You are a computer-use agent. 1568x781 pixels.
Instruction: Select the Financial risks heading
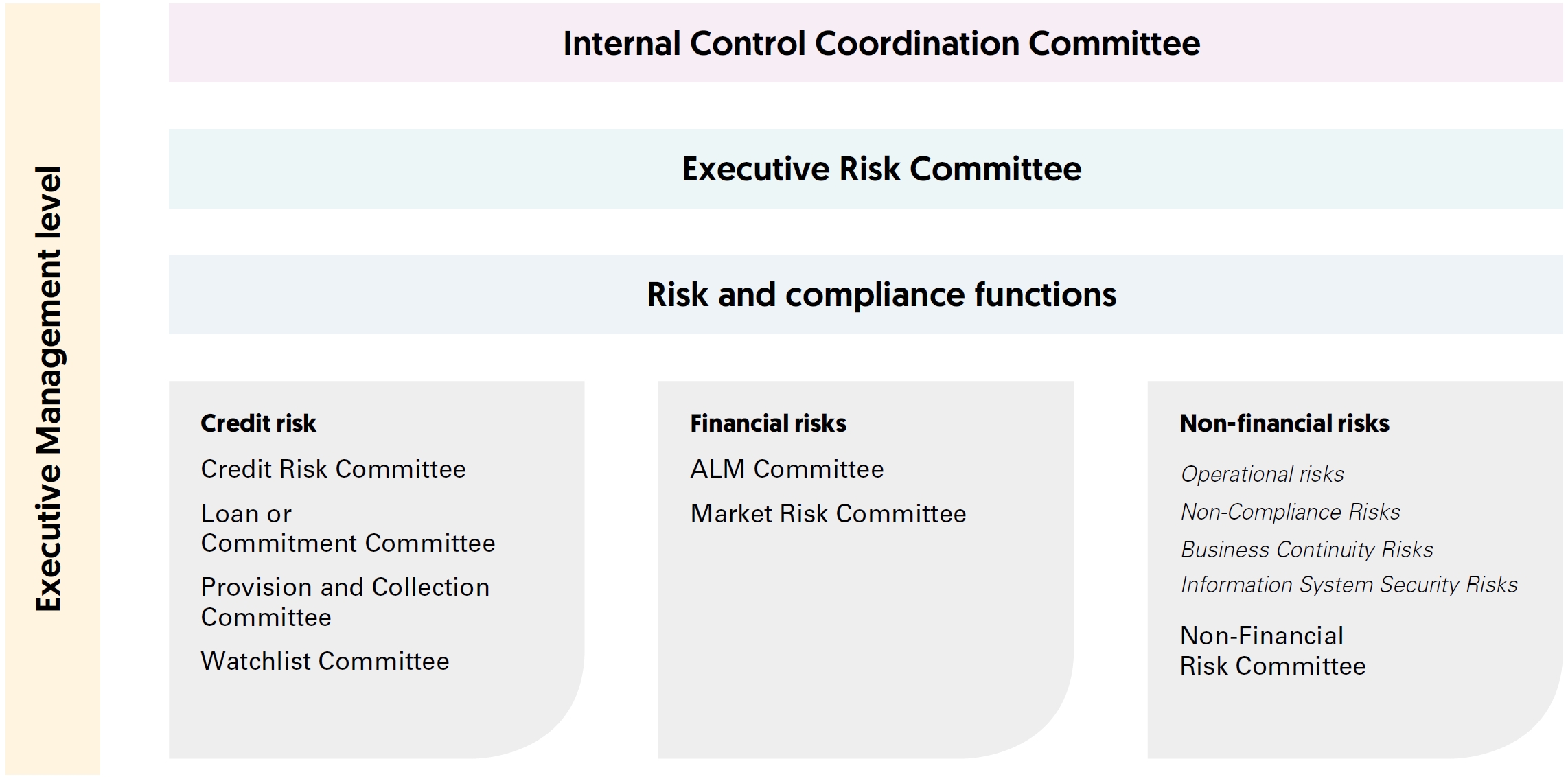[768, 423]
